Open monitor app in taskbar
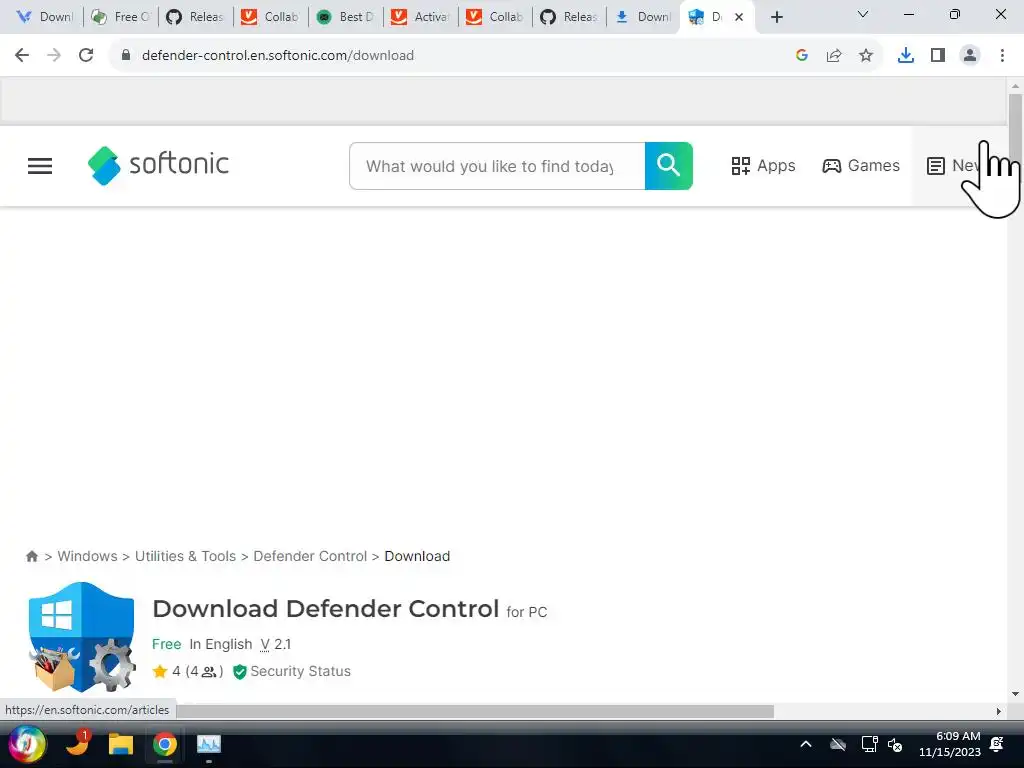1024x768 pixels. 209,744
